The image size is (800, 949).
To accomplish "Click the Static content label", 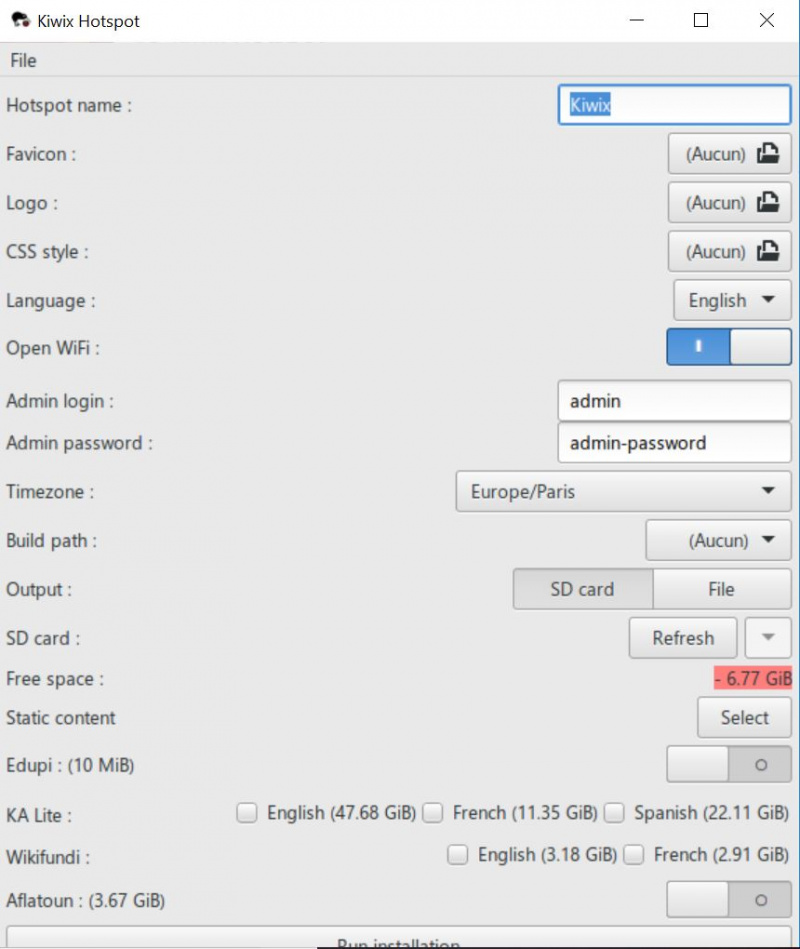I will pyautogui.click(x=61, y=718).
